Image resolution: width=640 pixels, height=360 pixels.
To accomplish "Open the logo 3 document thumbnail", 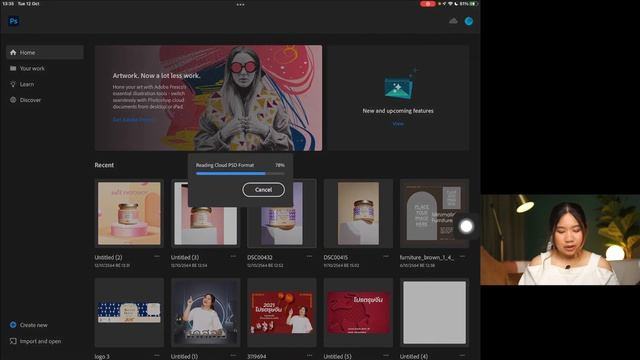I will point(129,313).
